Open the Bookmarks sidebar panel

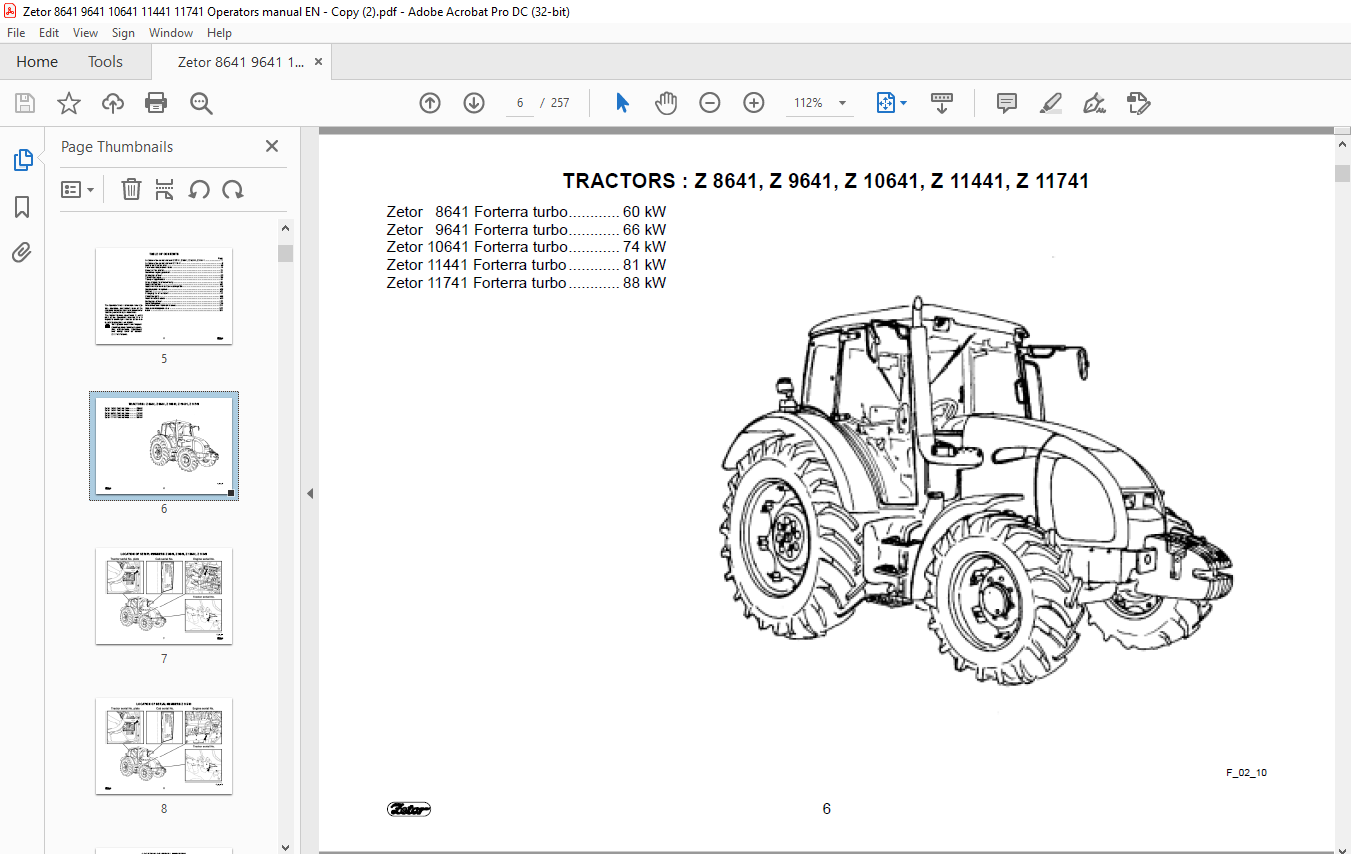coord(22,207)
